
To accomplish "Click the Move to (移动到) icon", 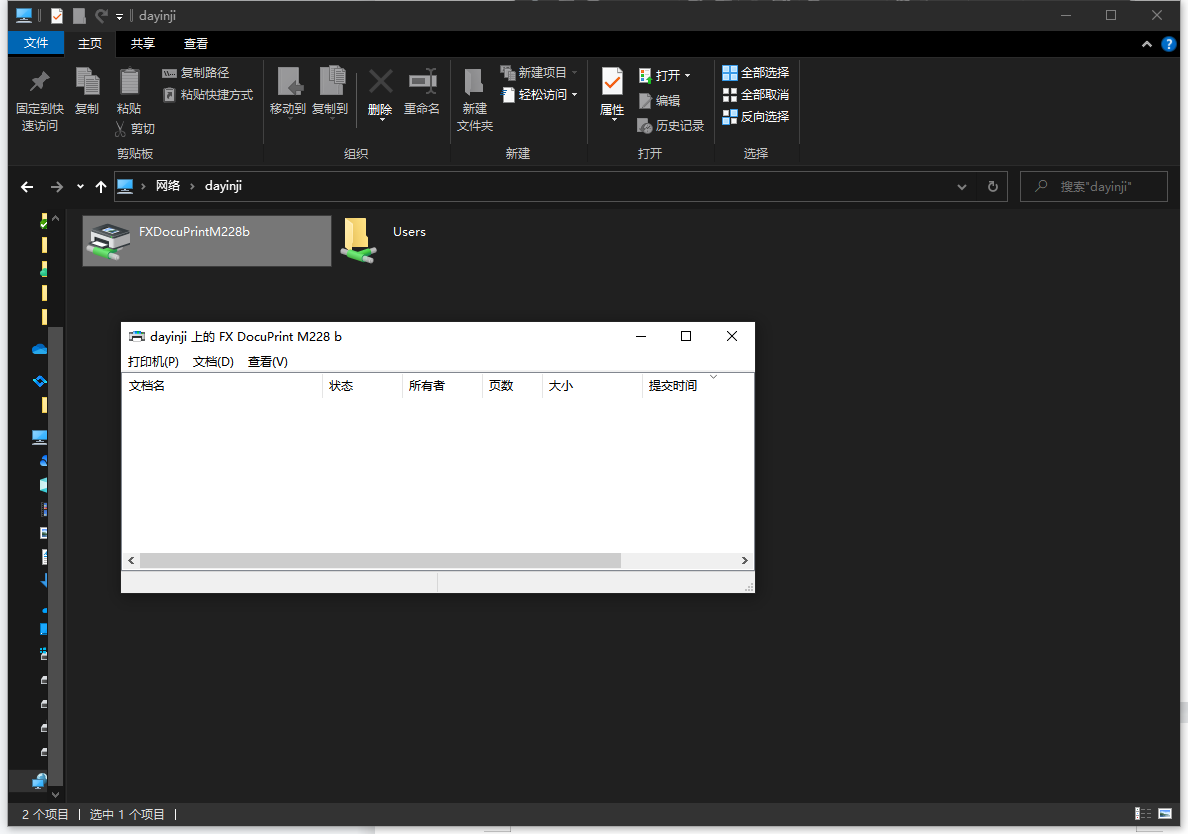I will [x=288, y=82].
